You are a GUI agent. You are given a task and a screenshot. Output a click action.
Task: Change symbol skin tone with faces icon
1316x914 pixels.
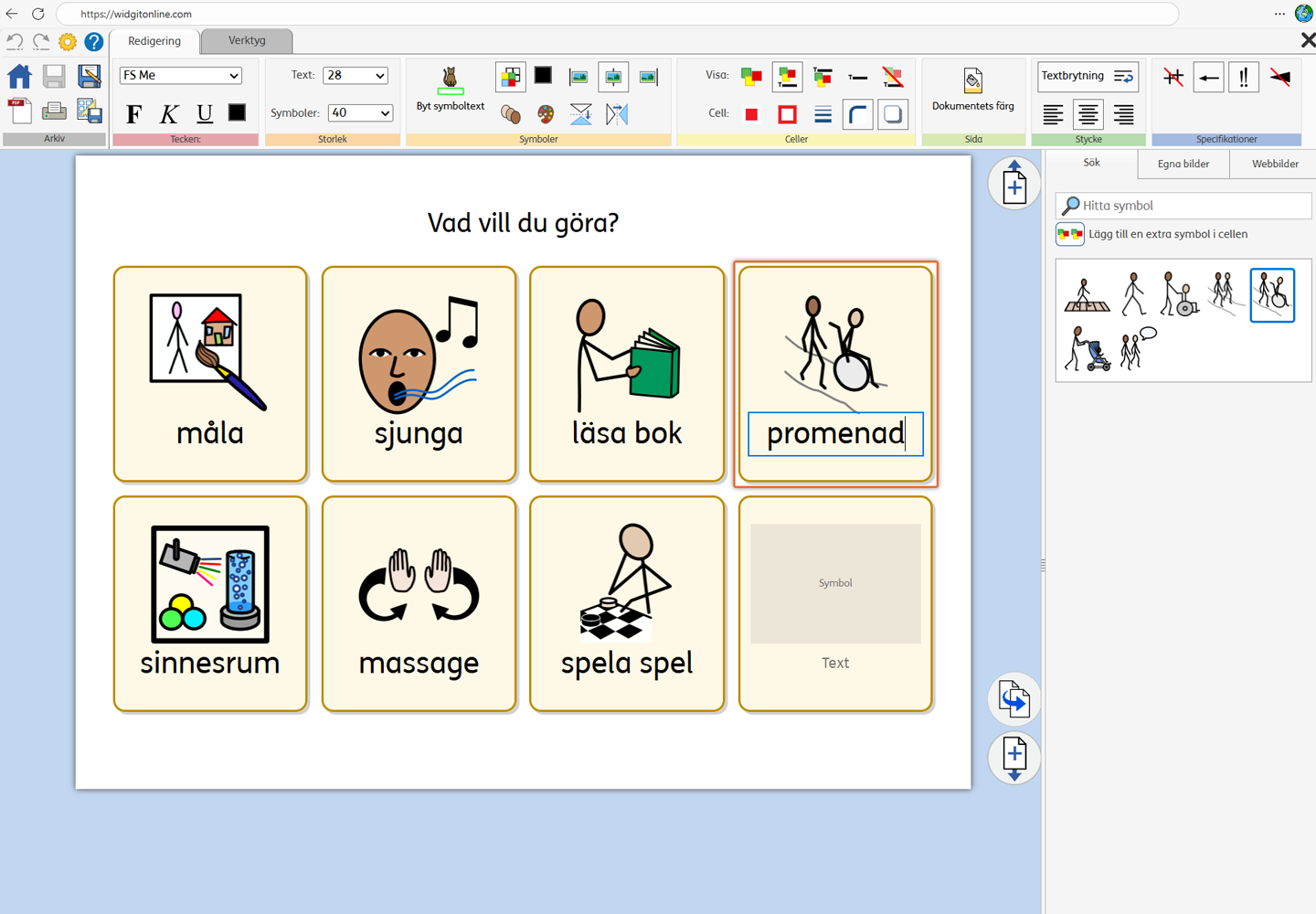pyautogui.click(x=511, y=113)
